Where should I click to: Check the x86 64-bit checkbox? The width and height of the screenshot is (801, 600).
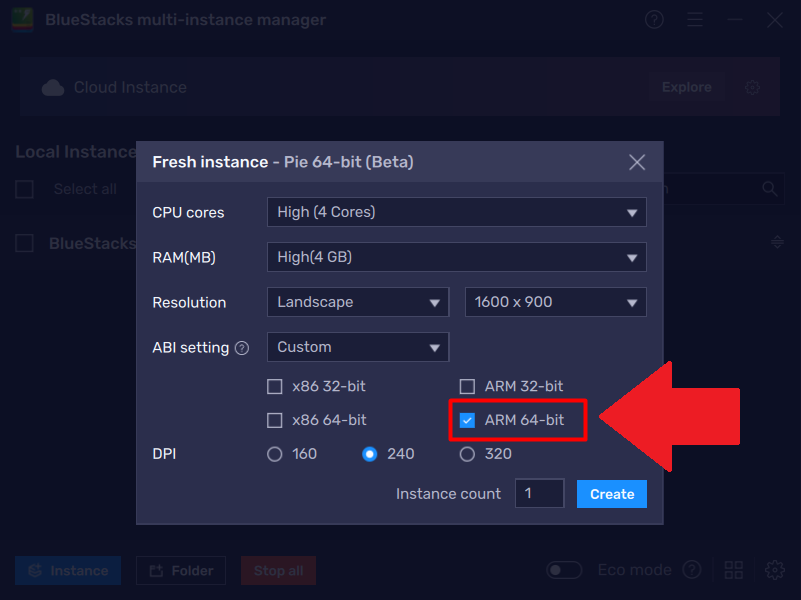tap(275, 420)
